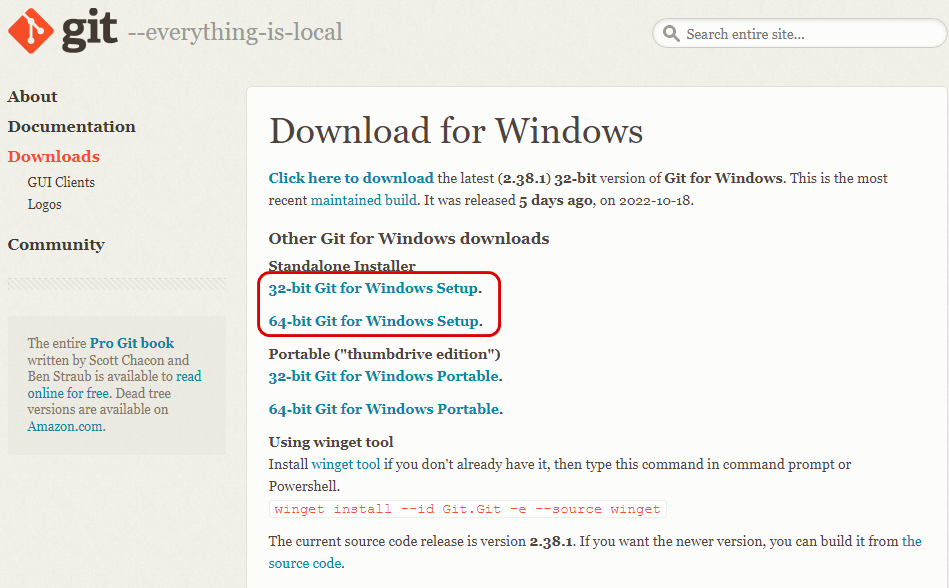This screenshot has width=949, height=588.
Task: Click the Git diamond logo icon
Action: [31, 31]
